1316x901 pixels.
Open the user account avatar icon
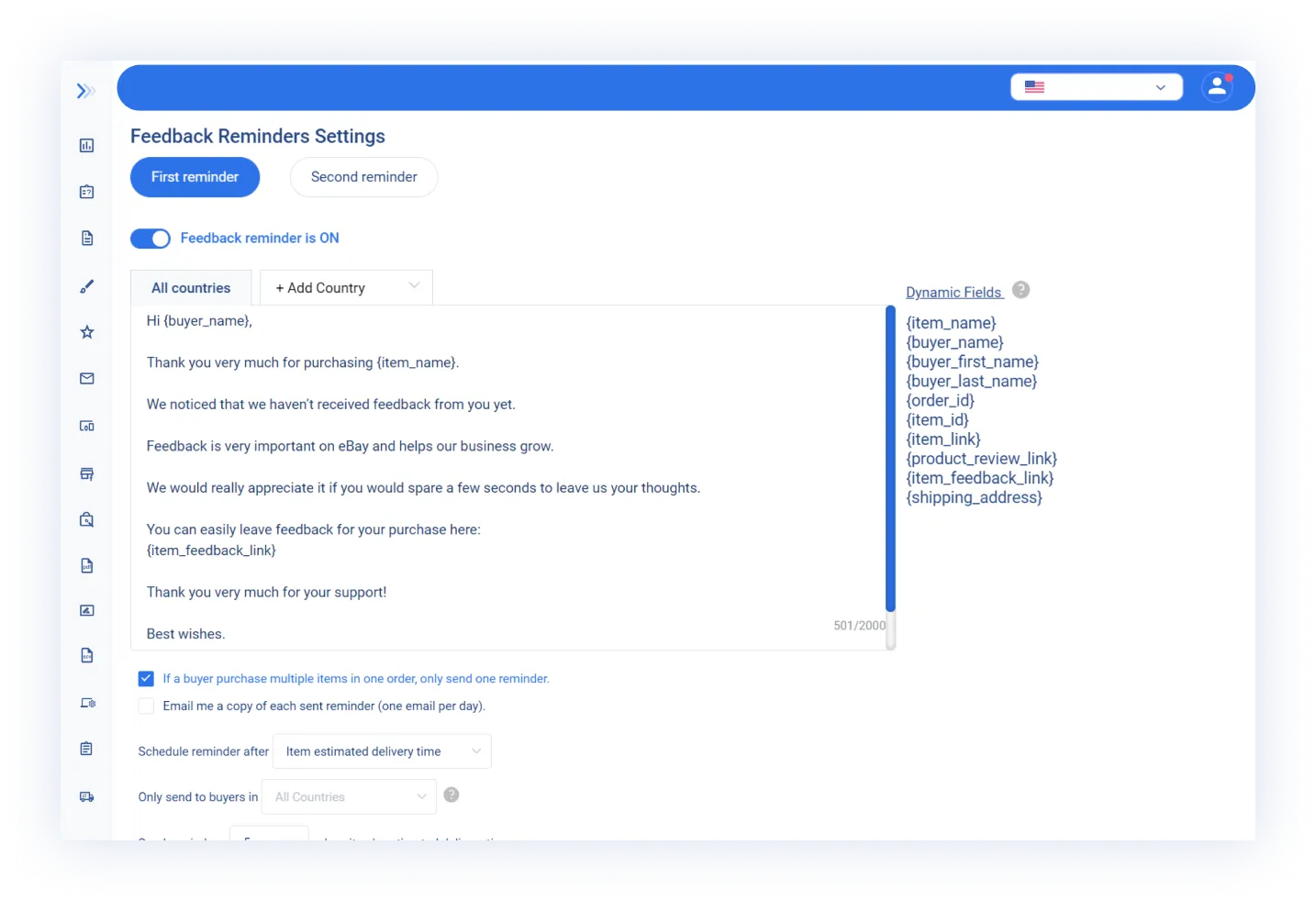(1217, 87)
